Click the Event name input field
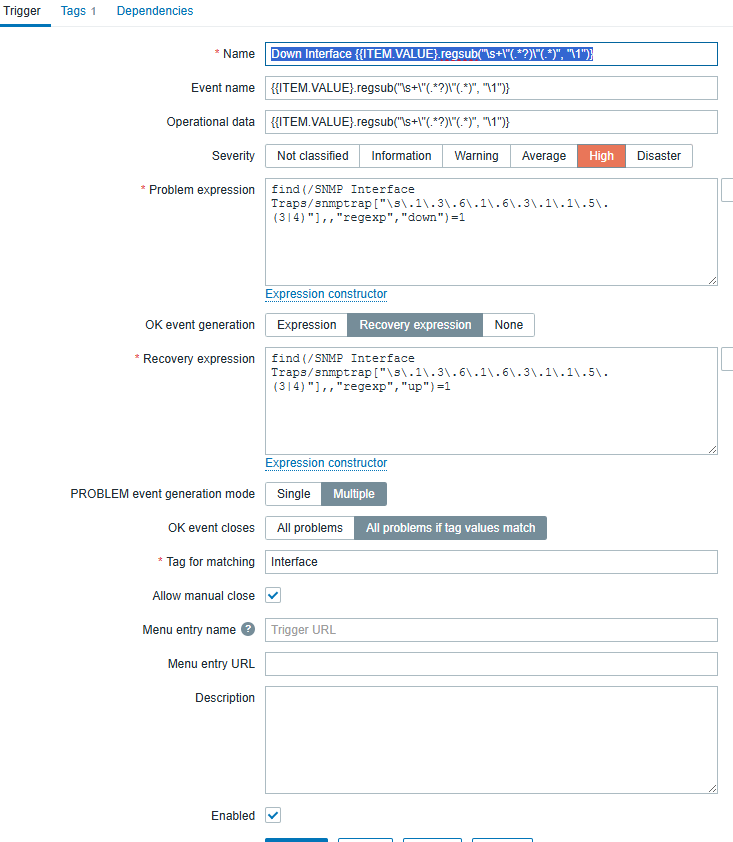 pos(491,88)
